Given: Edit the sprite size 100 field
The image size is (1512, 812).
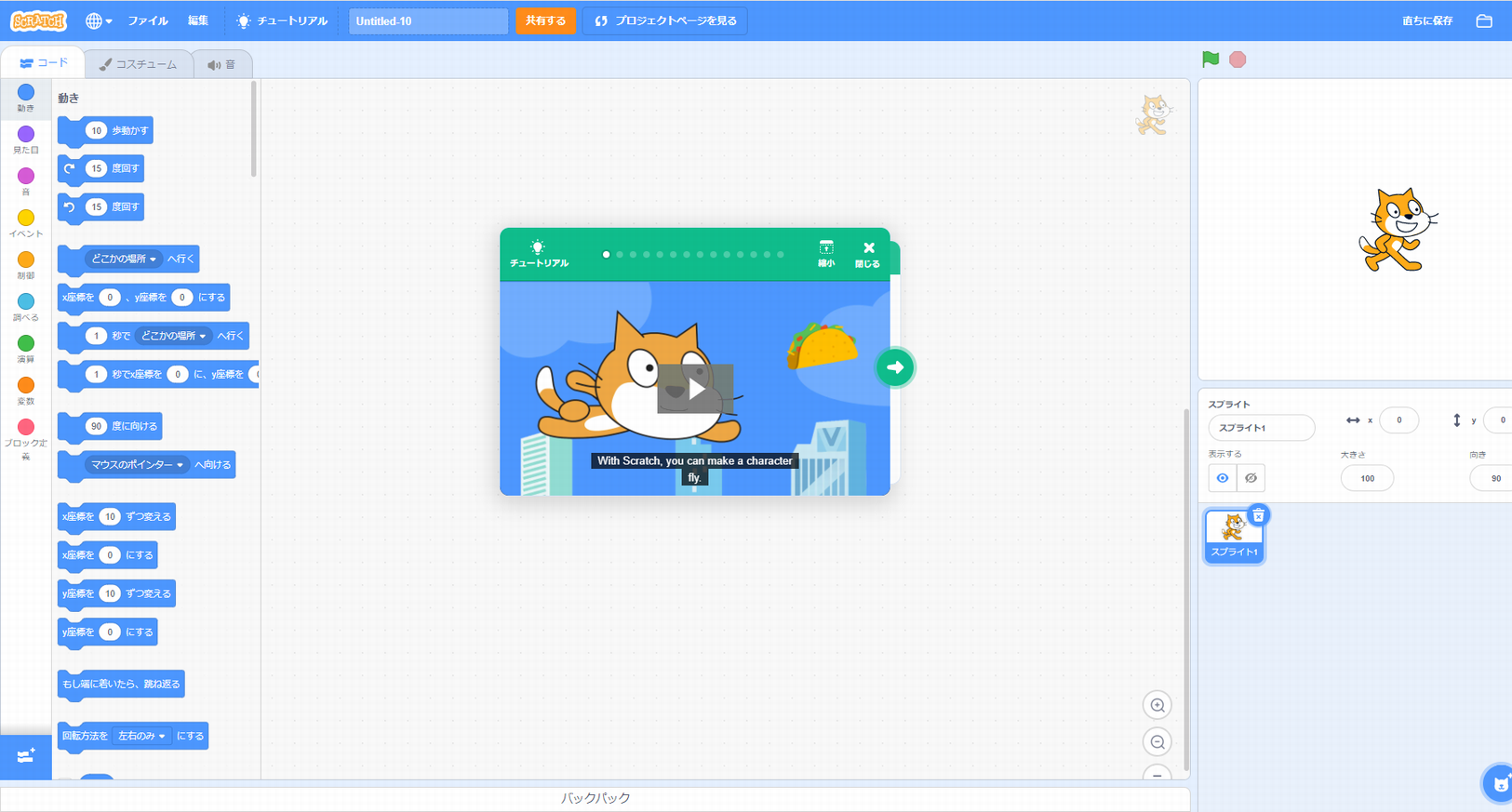Looking at the screenshot, I should tap(1367, 478).
